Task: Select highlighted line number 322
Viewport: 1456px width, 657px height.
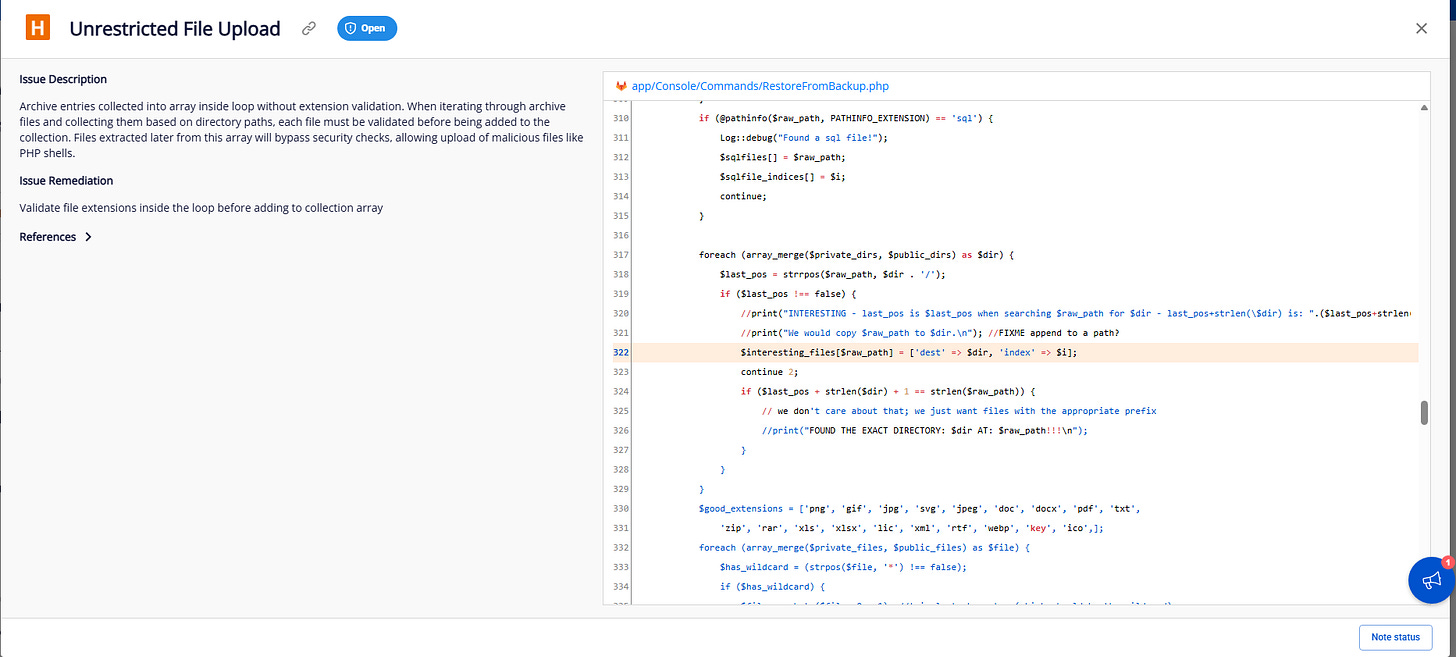Action: [x=621, y=353]
